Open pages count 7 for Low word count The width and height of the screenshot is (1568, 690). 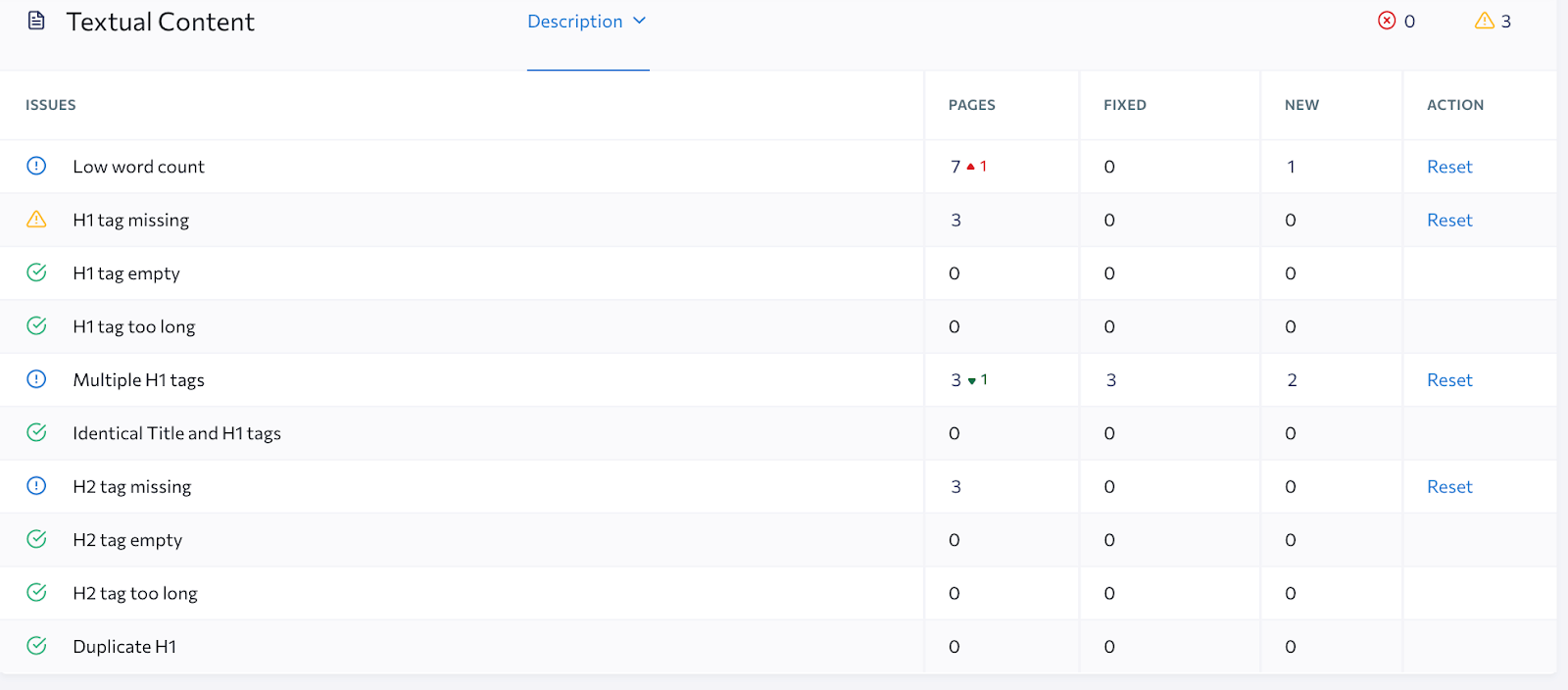(955, 167)
